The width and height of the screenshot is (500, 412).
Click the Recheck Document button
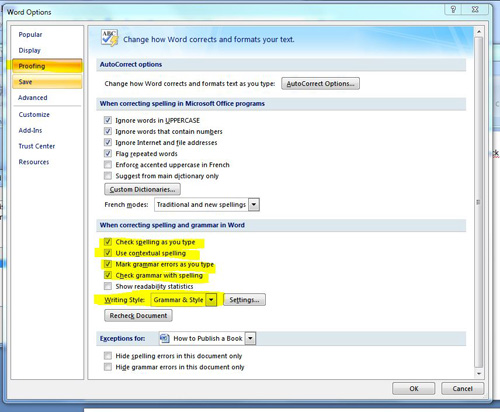[138, 315]
